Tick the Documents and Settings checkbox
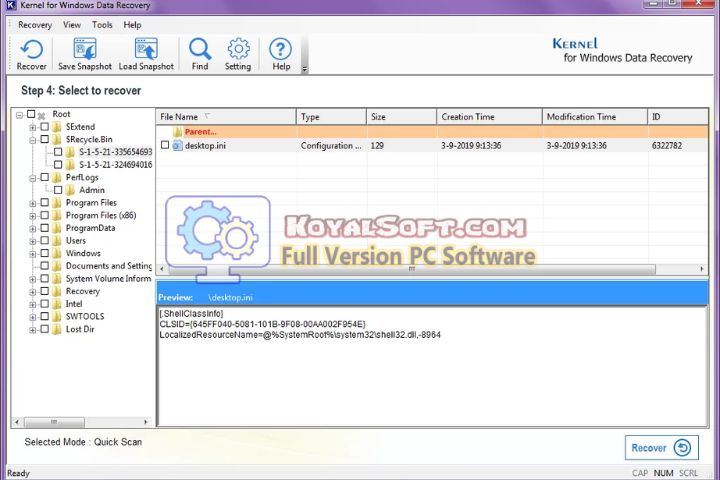720x480 pixels. 45,265
